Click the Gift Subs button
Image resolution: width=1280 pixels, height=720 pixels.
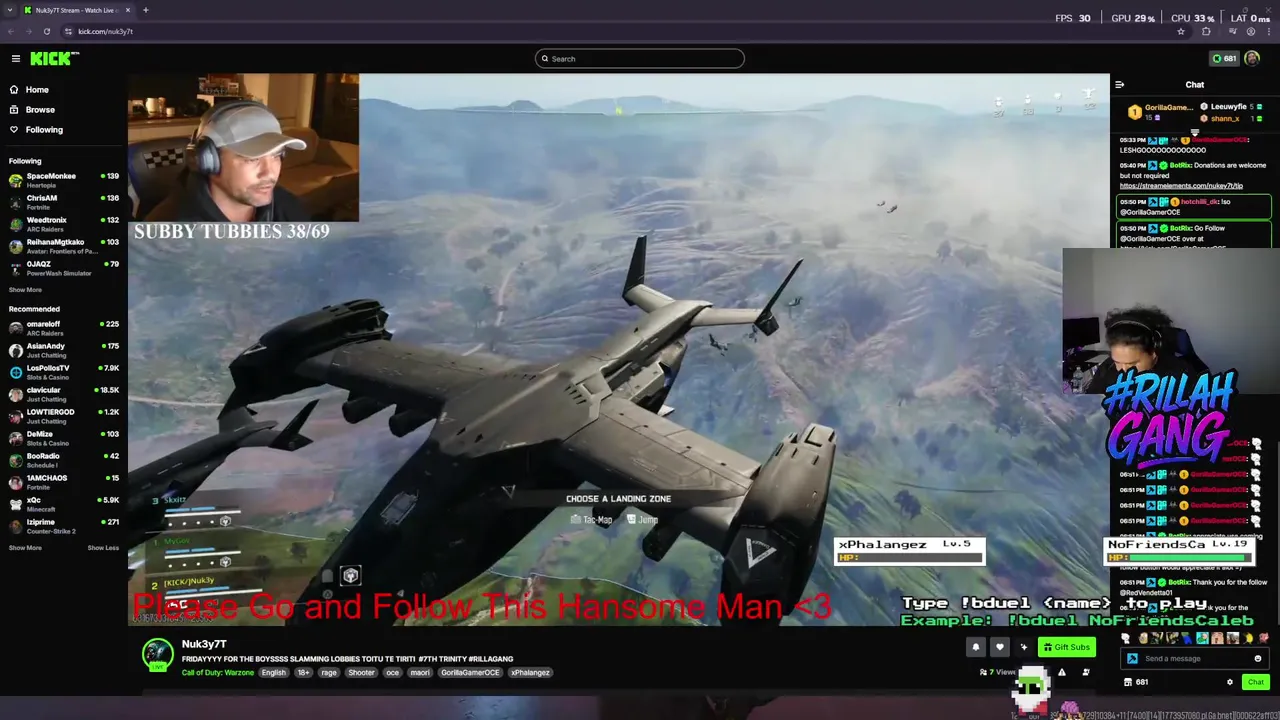tap(1066, 647)
